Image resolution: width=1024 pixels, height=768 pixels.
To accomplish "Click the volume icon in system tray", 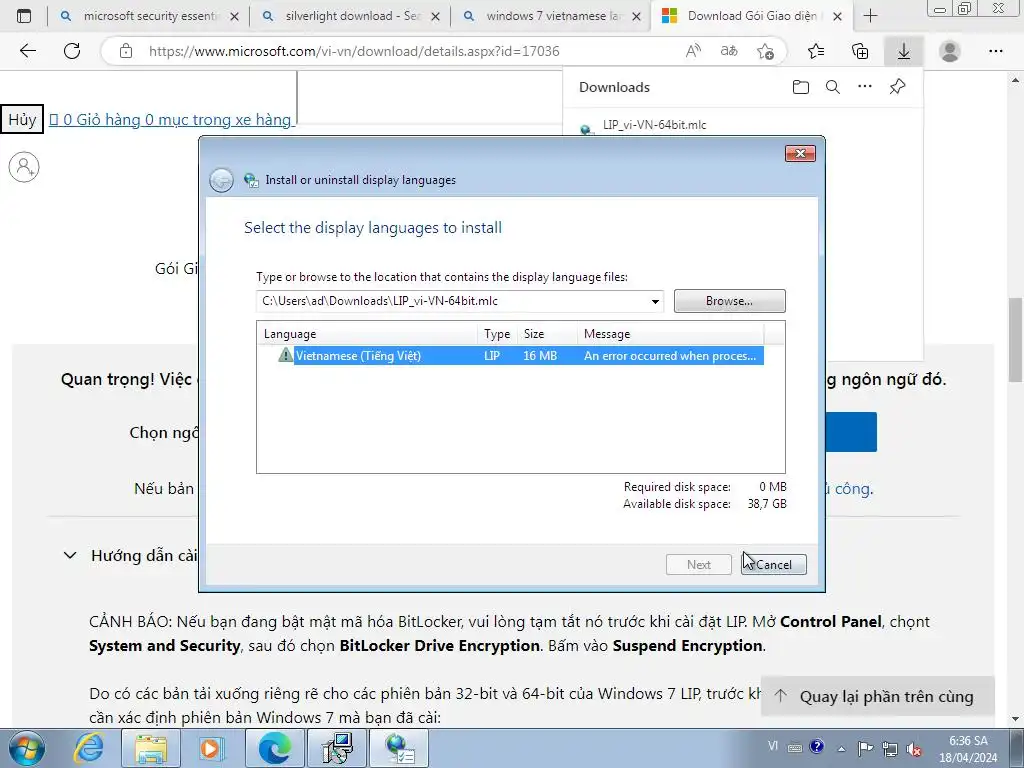I will pyautogui.click(x=914, y=748).
